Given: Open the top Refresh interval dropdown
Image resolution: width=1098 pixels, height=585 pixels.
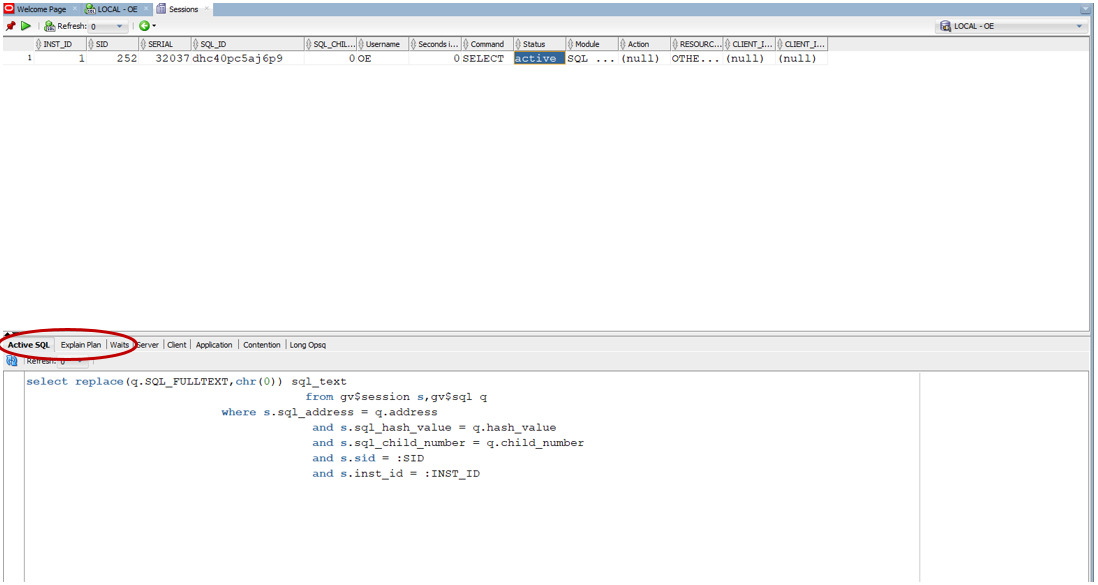Looking at the screenshot, I should click(108, 27).
